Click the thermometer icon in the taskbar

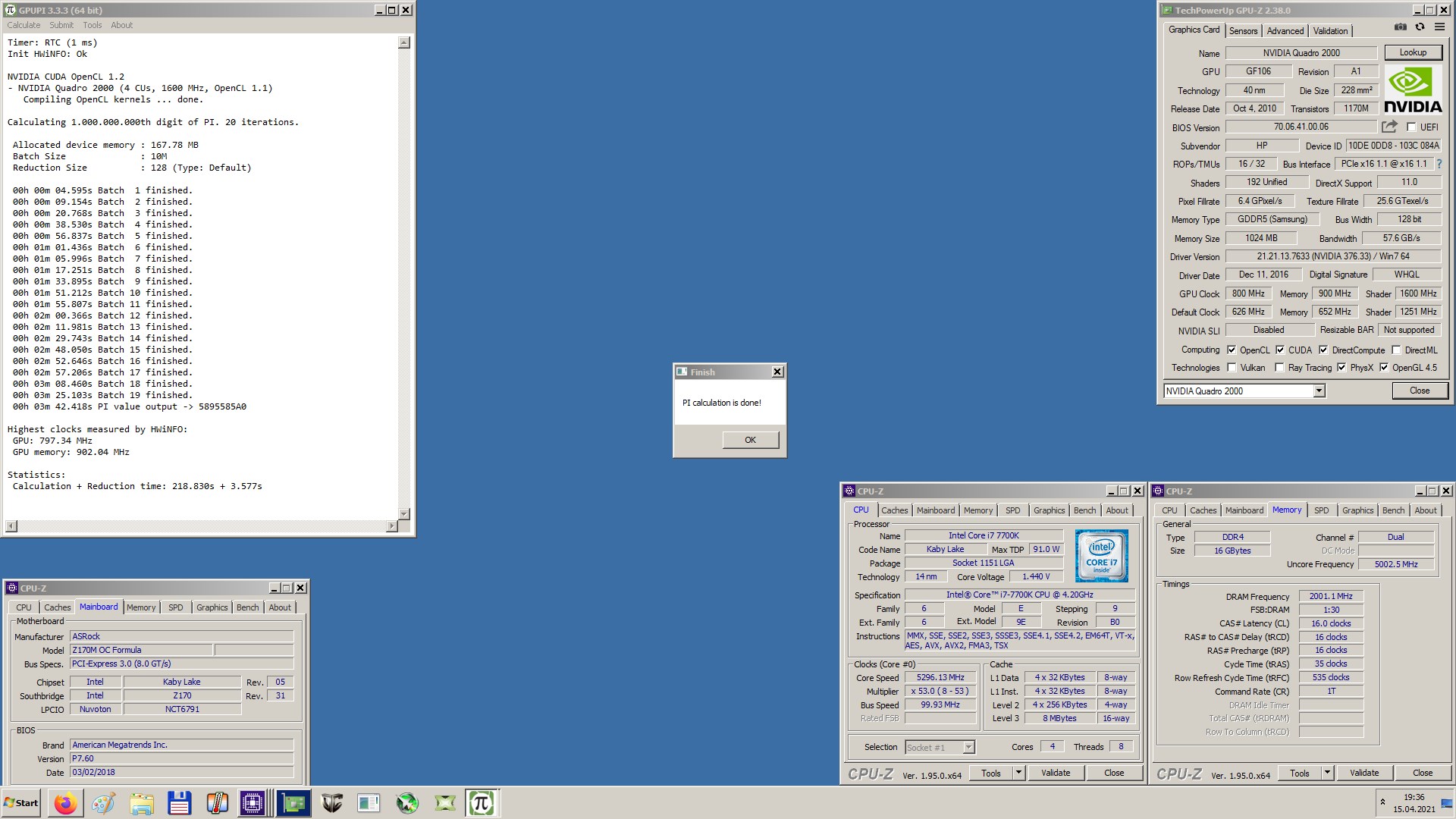tap(218, 803)
